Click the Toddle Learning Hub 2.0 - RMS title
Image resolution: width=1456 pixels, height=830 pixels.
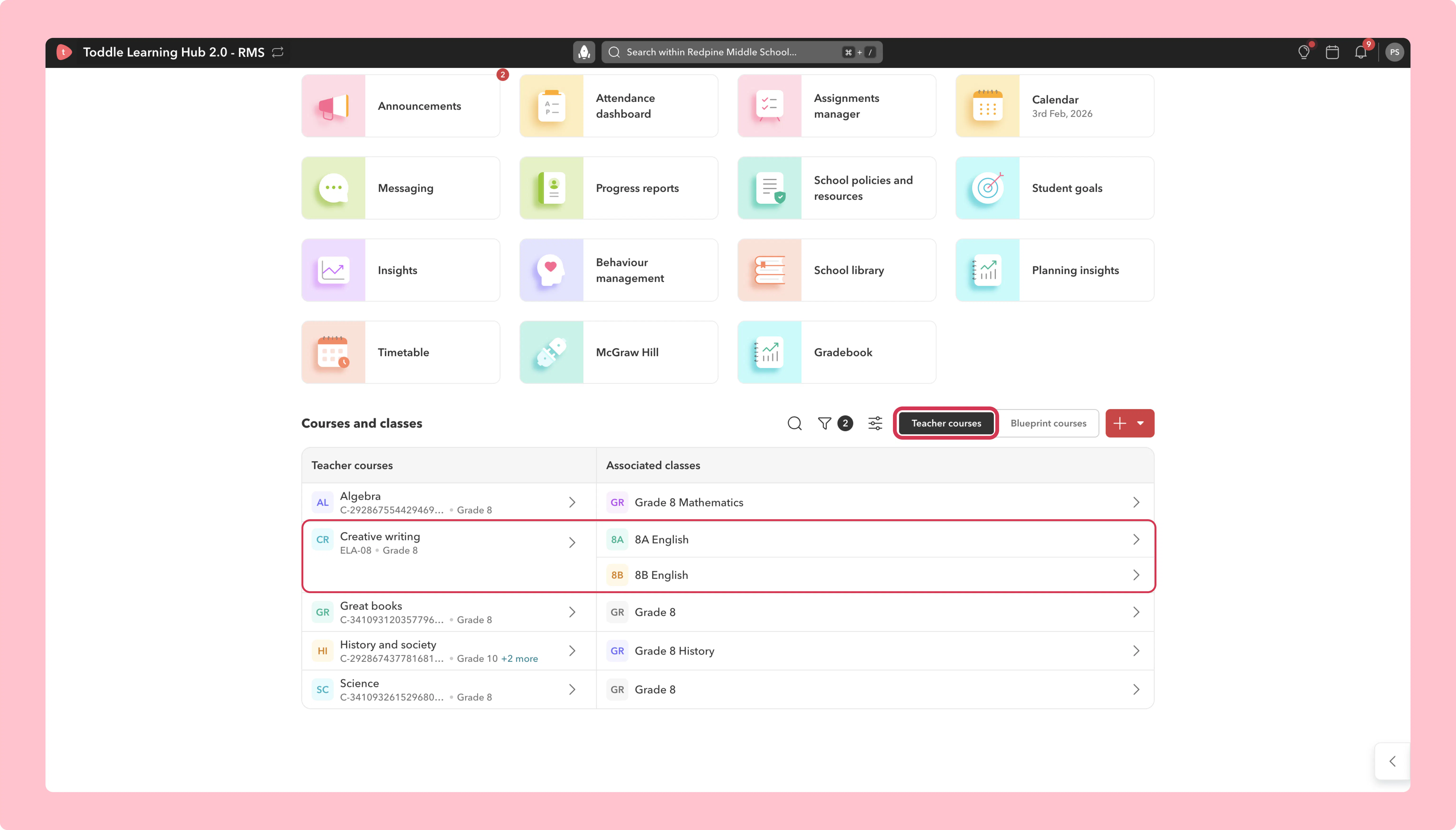click(x=173, y=52)
